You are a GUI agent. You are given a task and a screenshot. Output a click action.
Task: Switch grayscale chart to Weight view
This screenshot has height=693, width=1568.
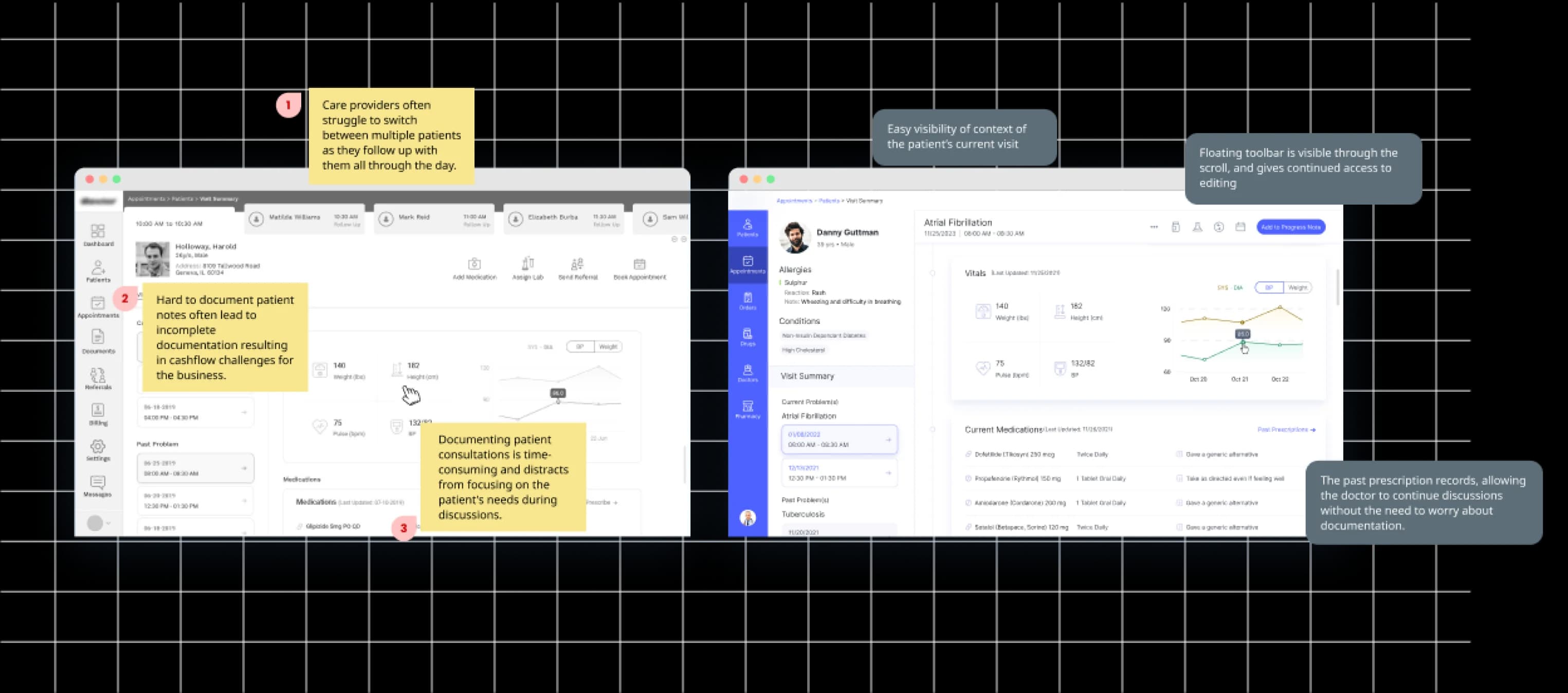click(608, 347)
